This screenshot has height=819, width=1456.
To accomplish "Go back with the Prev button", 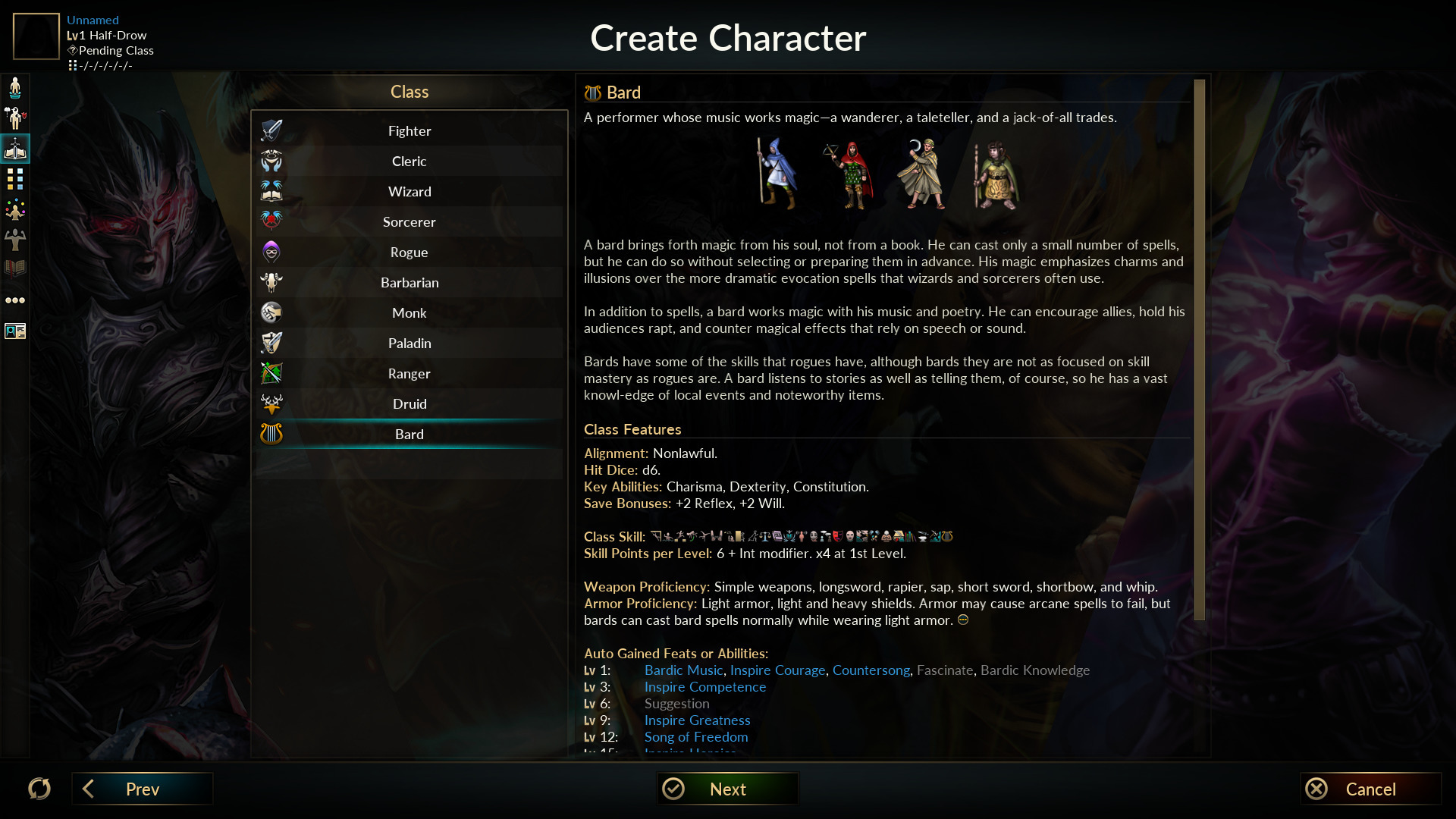I will (x=143, y=789).
